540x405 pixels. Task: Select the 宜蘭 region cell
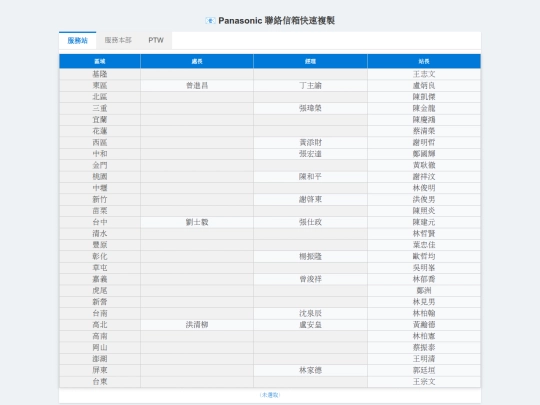100,120
